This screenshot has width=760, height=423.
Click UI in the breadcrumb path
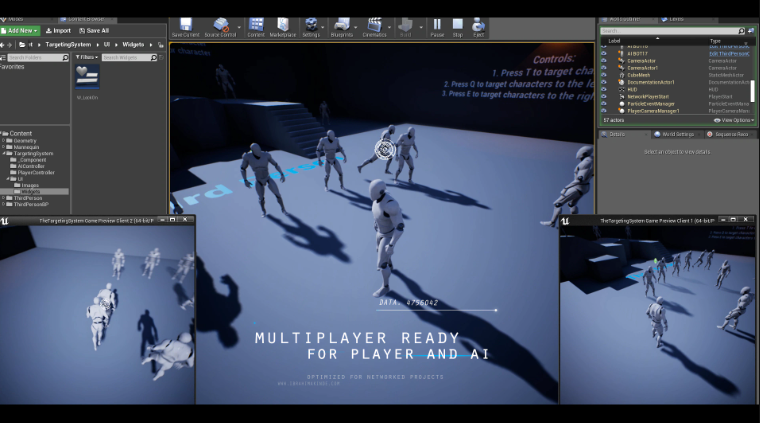pyautogui.click(x=107, y=45)
